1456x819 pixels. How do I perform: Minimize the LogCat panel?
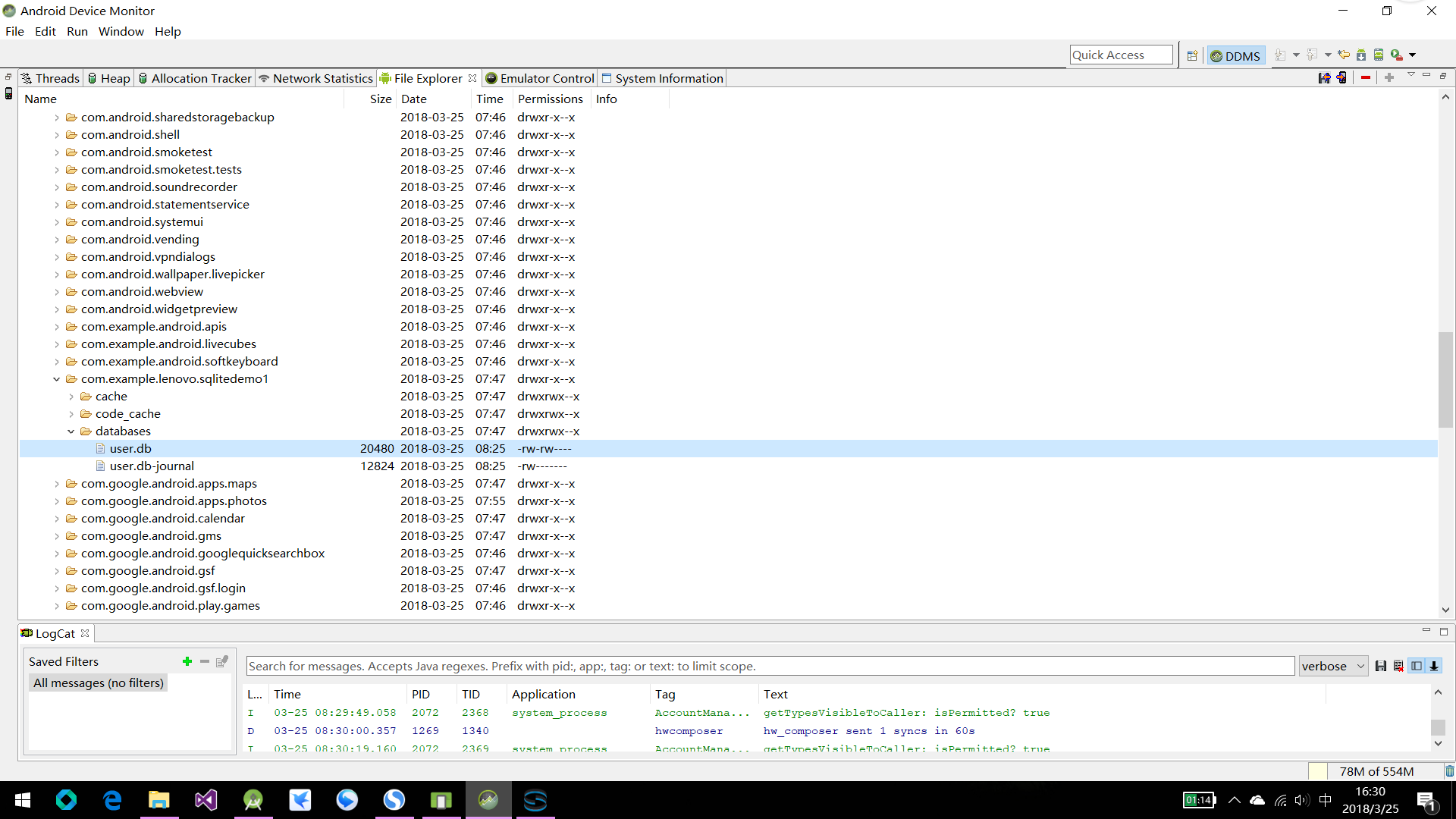coord(1426,631)
